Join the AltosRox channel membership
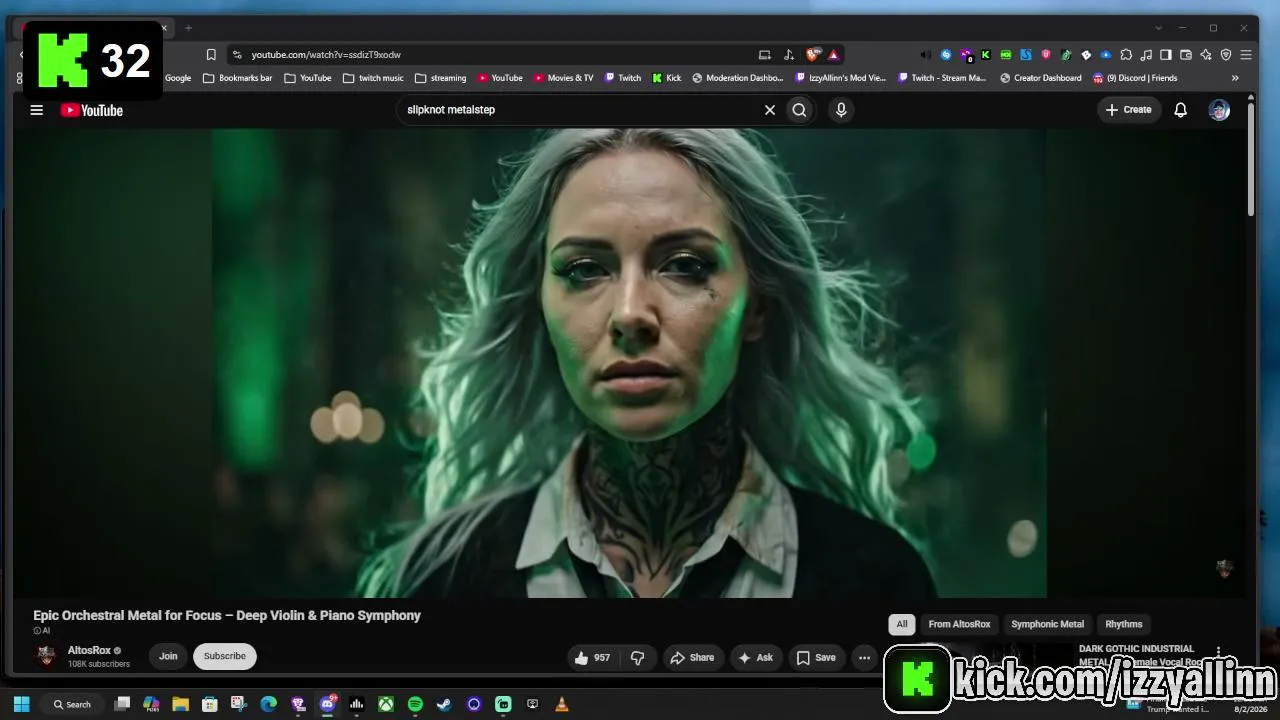Viewport: 1280px width, 720px height. pos(168,656)
